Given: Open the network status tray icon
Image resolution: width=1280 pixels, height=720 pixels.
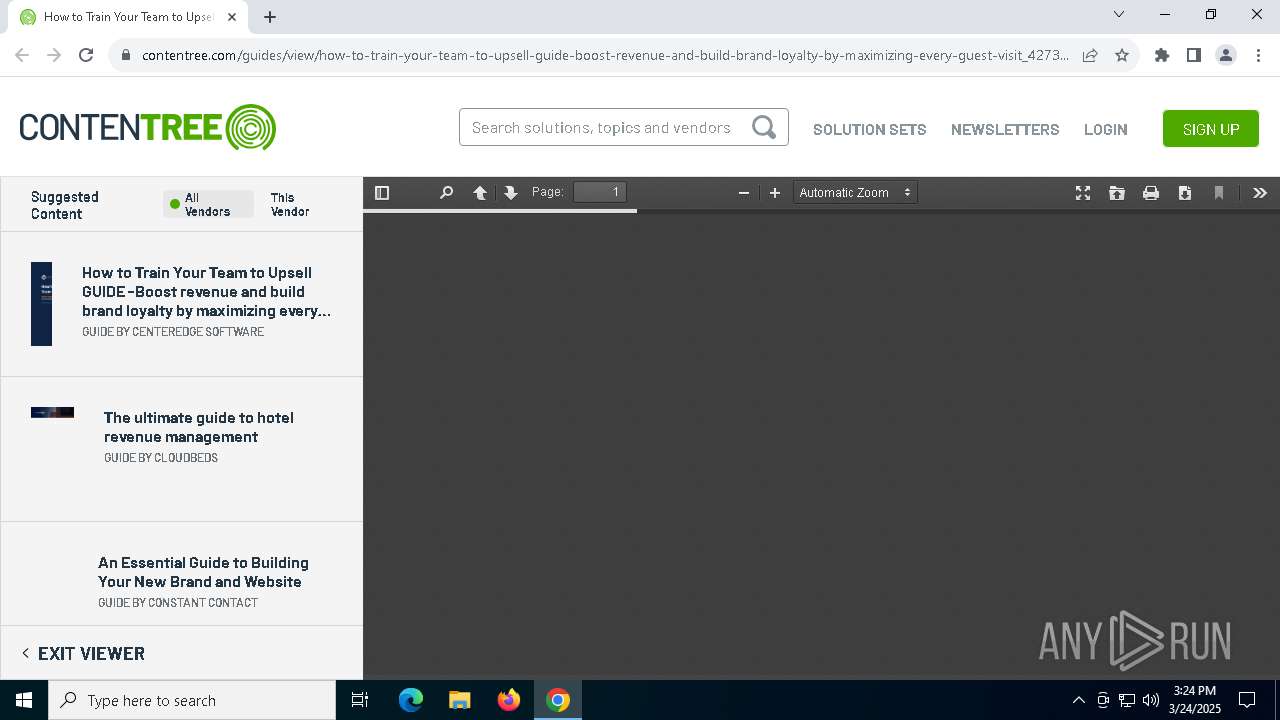Looking at the screenshot, I should point(1127,700).
